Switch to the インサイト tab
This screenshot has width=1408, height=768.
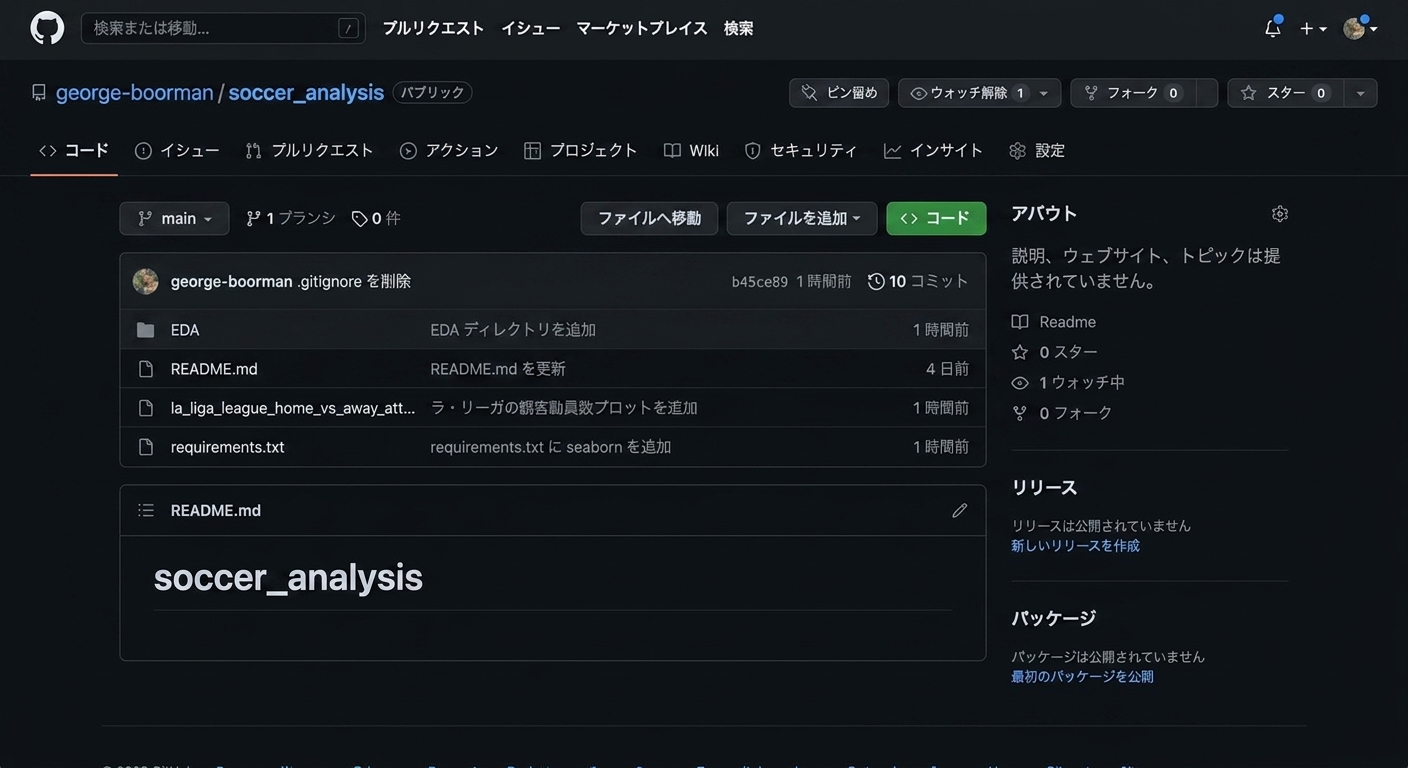point(934,150)
